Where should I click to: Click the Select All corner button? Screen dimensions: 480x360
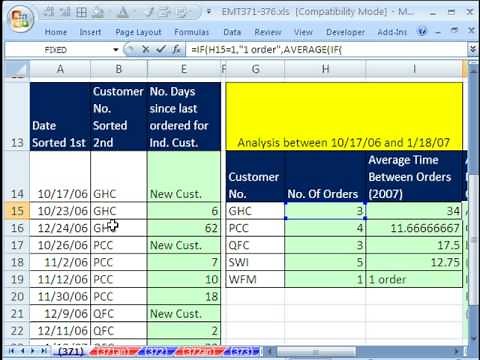click(17, 69)
